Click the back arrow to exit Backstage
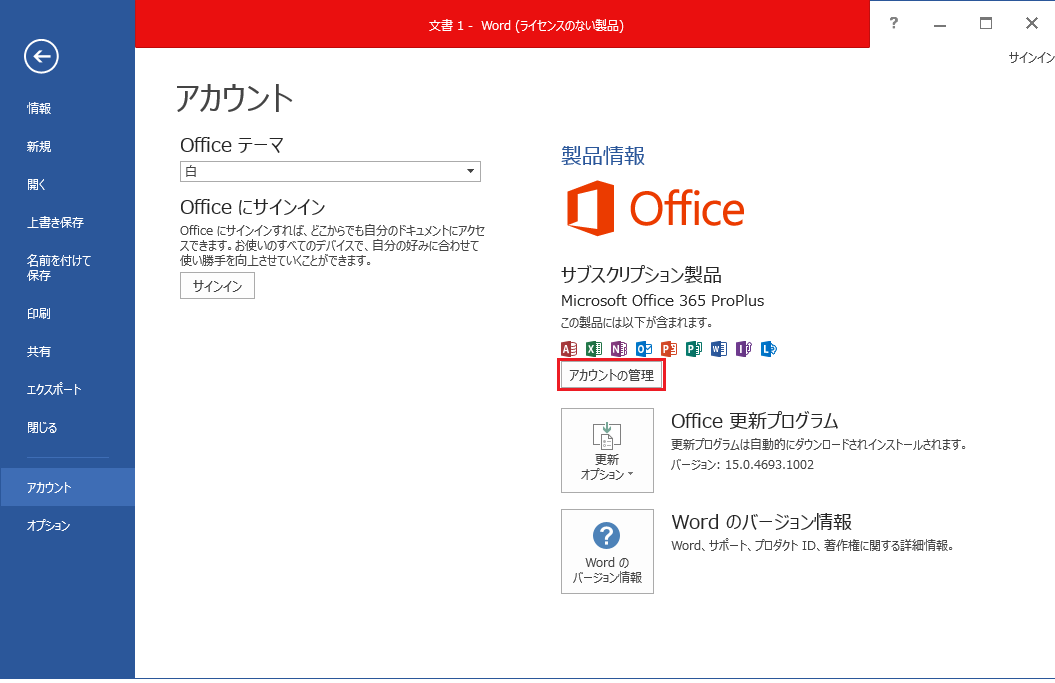 (x=42, y=57)
